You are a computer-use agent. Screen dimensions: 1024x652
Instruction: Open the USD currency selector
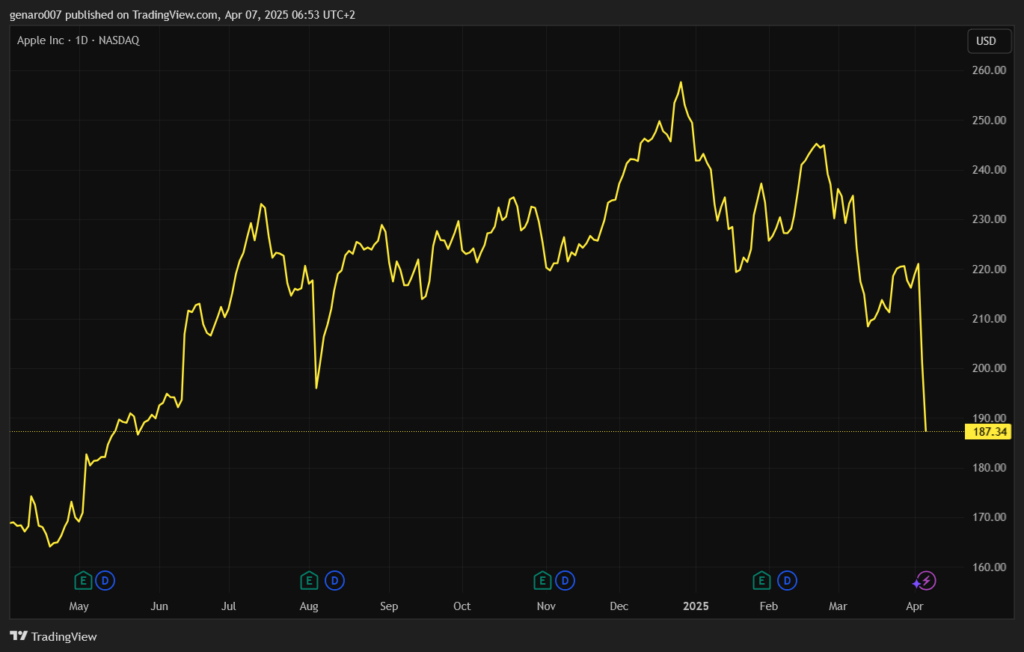pyautogui.click(x=986, y=41)
